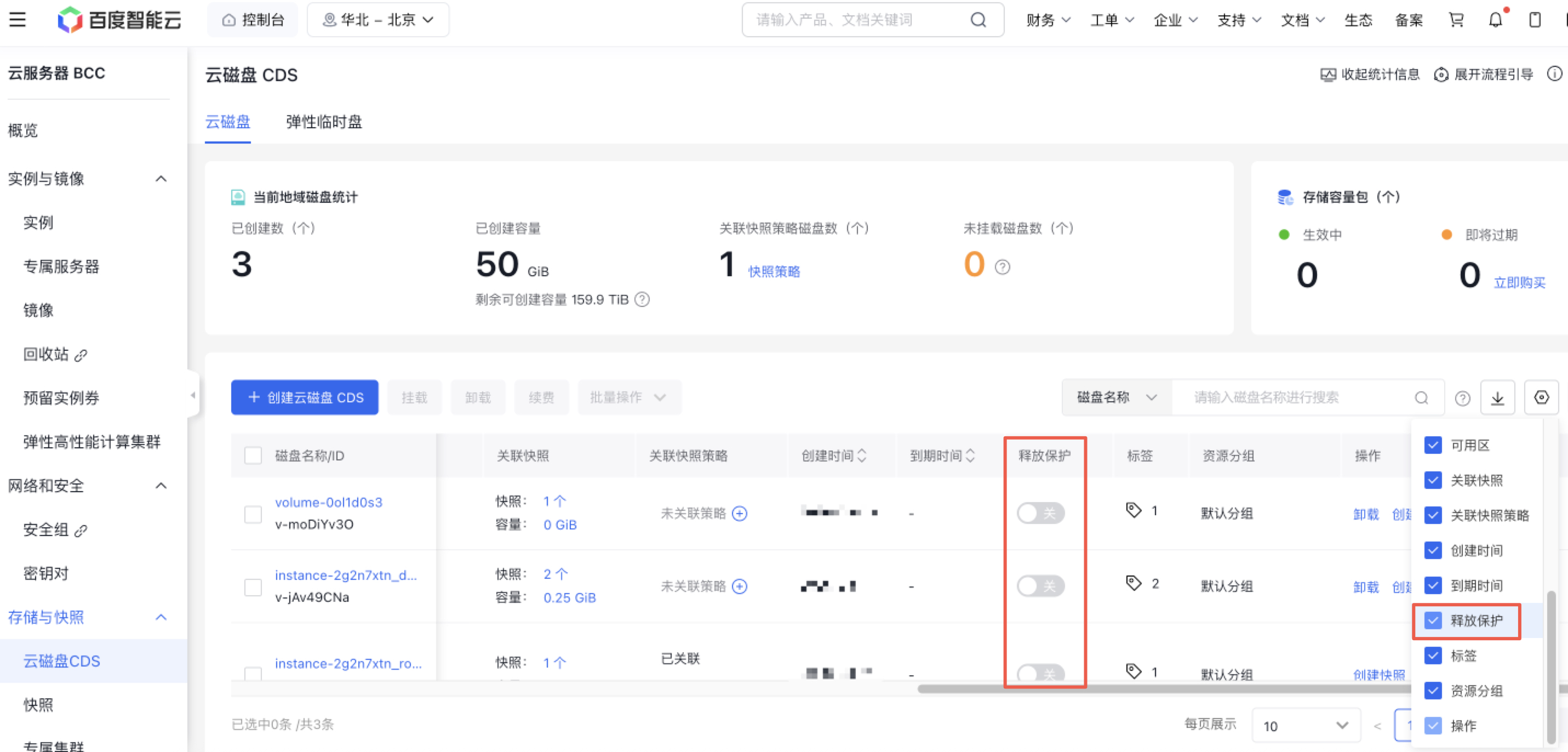Open 快照 in sidebar
Image resolution: width=1568 pixels, height=752 pixels.
coord(38,705)
